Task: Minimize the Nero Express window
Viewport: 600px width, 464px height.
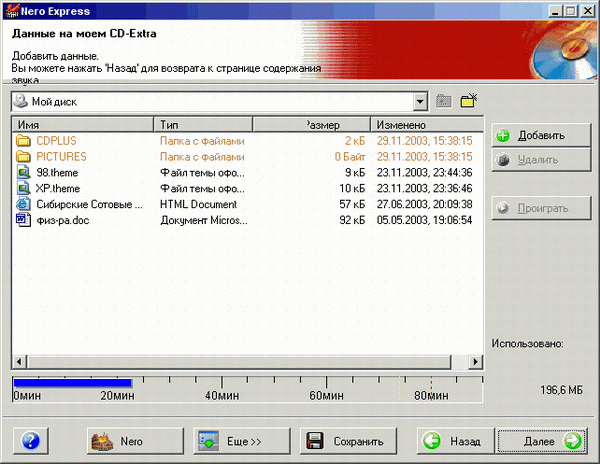Action: pyautogui.click(x=555, y=11)
